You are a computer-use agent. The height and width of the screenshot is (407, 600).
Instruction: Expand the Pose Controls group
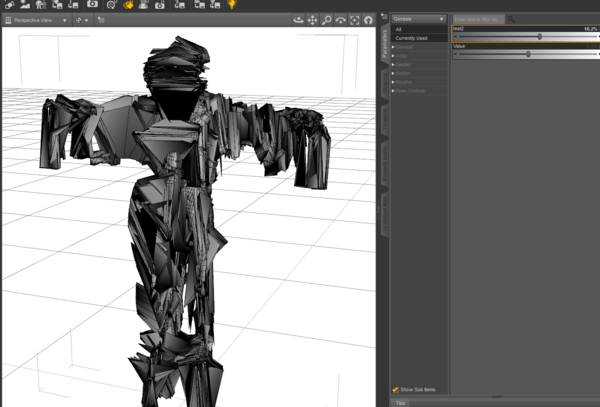(x=412, y=89)
